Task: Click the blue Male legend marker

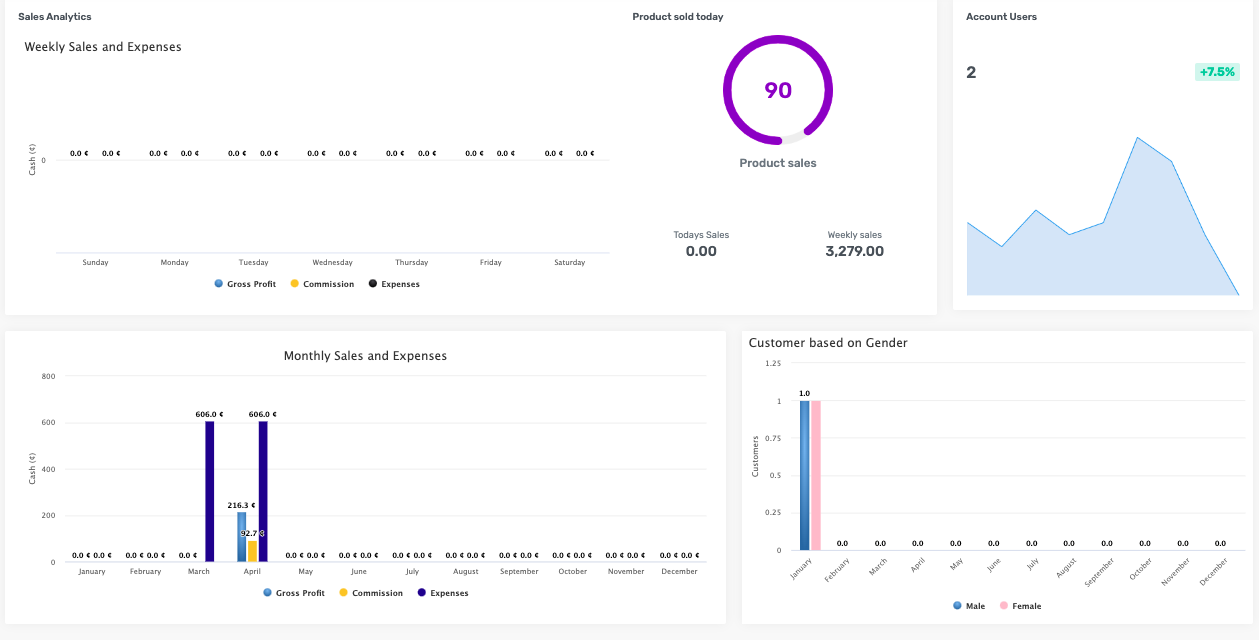Action: (958, 606)
